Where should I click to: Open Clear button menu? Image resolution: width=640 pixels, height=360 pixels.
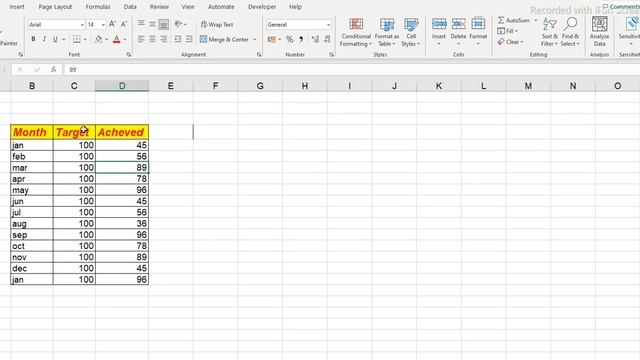[510, 42]
